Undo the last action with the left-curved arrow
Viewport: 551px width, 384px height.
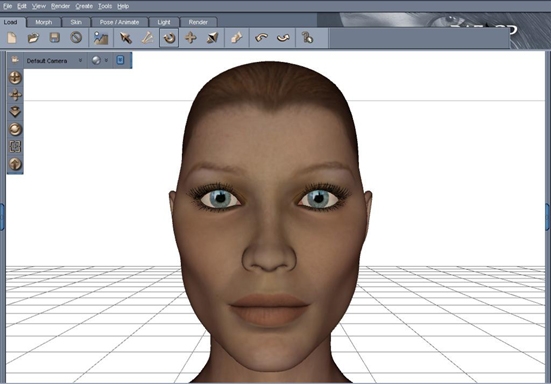point(261,38)
